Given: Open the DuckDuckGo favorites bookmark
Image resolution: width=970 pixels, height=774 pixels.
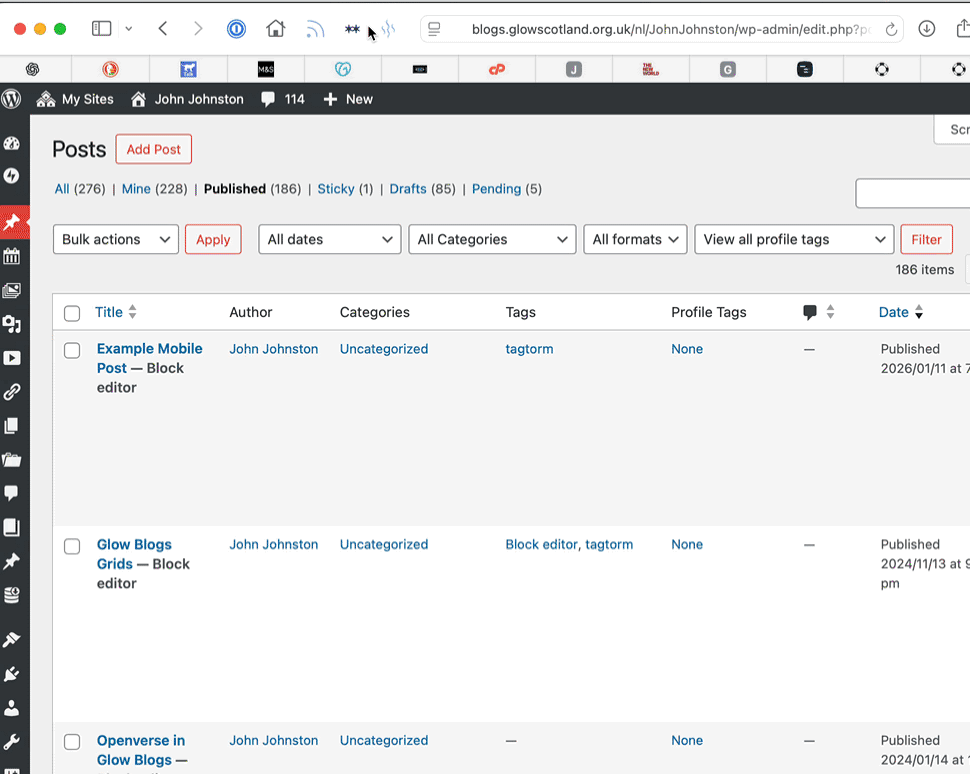Looking at the screenshot, I should coord(110,69).
